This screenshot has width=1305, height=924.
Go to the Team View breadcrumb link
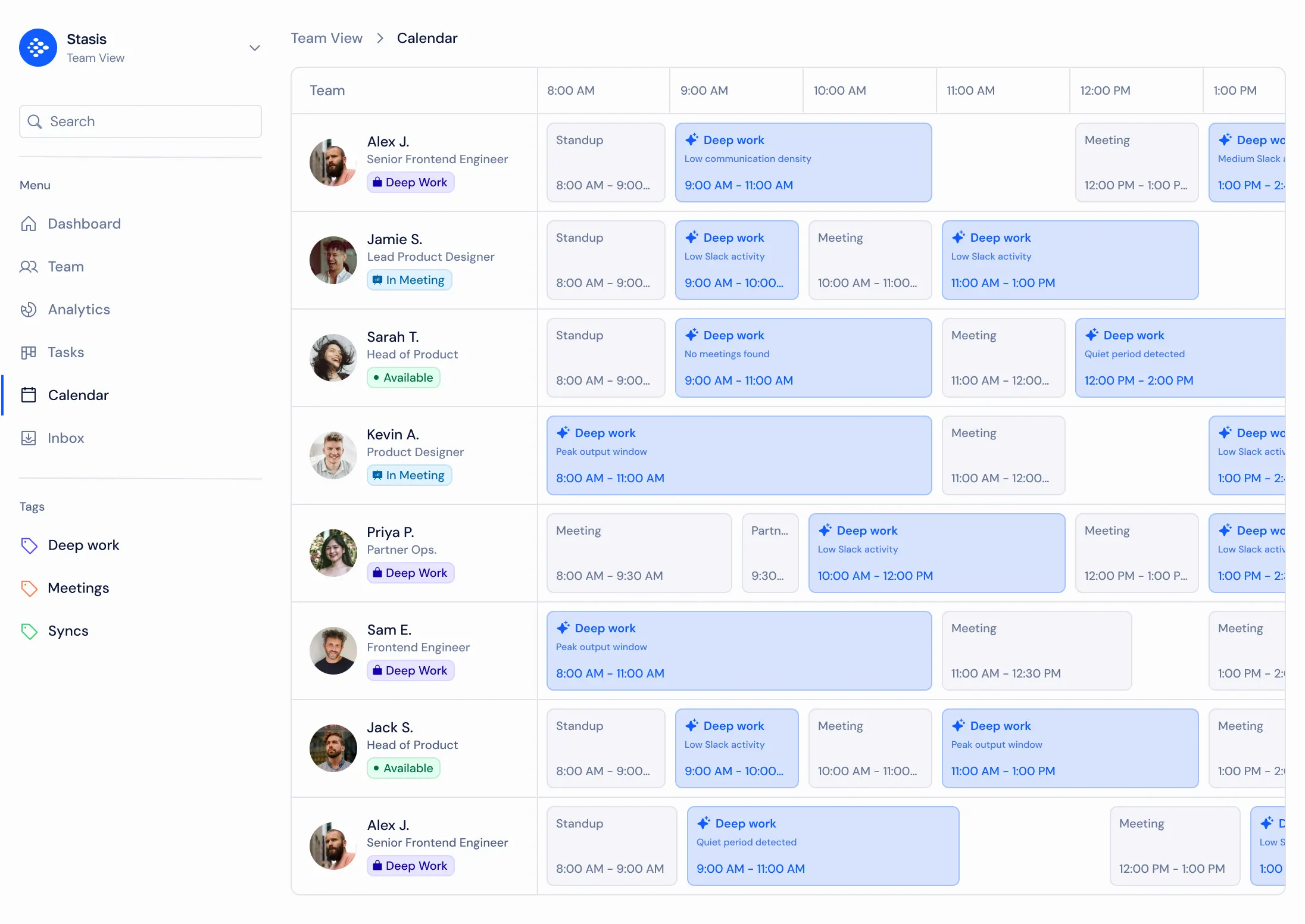(x=326, y=38)
